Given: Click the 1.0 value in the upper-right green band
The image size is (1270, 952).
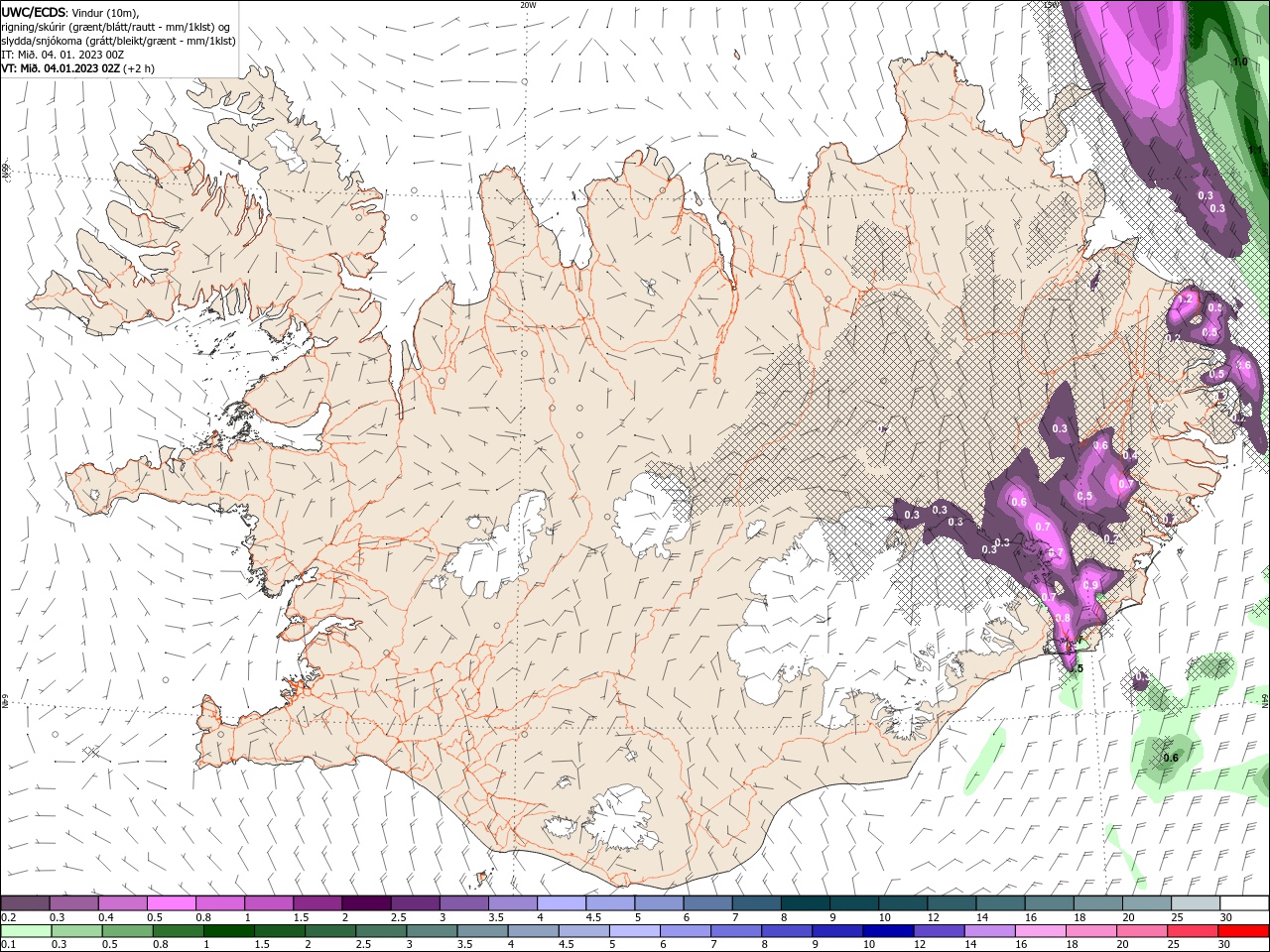Looking at the screenshot, I should pos(1239,62).
